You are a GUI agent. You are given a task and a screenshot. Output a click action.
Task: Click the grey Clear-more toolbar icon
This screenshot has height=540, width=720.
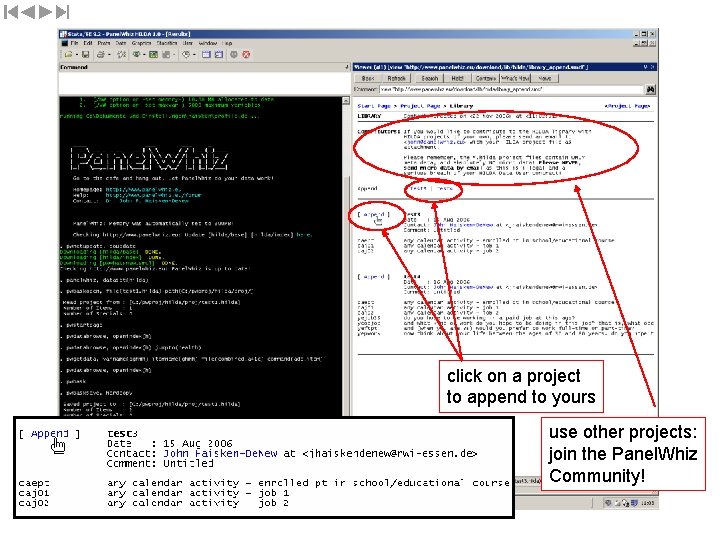tap(234, 54)
